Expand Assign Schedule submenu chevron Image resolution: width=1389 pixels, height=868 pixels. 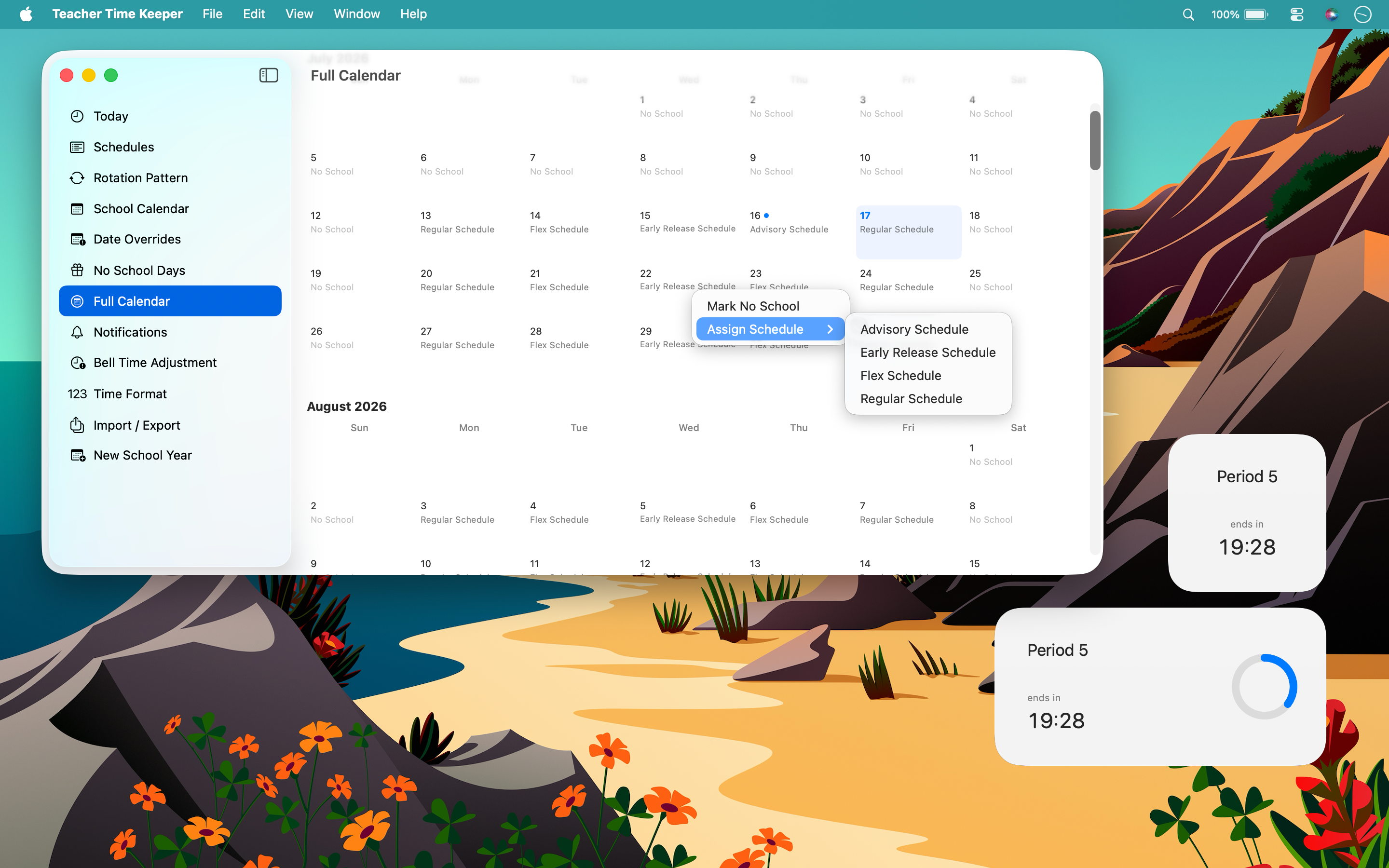830,329
